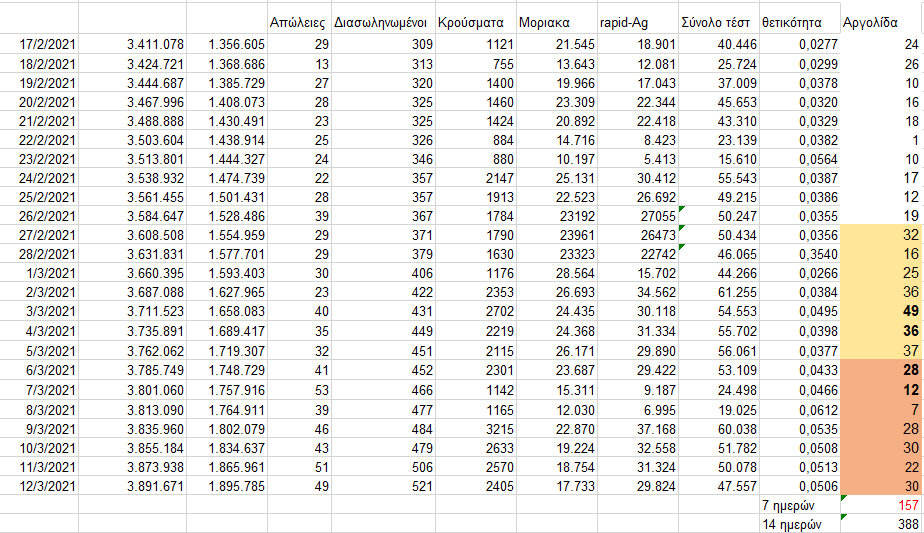Select the Κρούσματα column header

pos(476,22)
